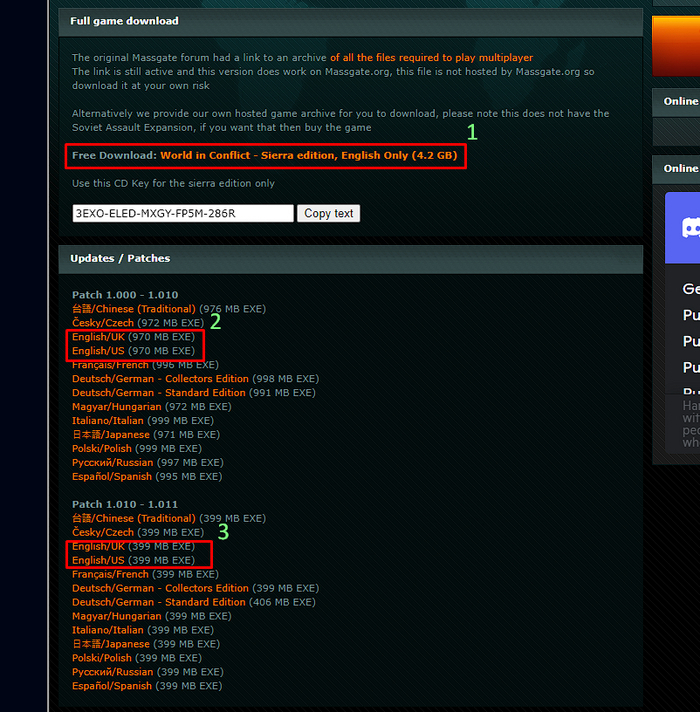The height and width of the screenshot is (712, 700).
Task: Download Russian 399 MB patch
Action: 113,672
